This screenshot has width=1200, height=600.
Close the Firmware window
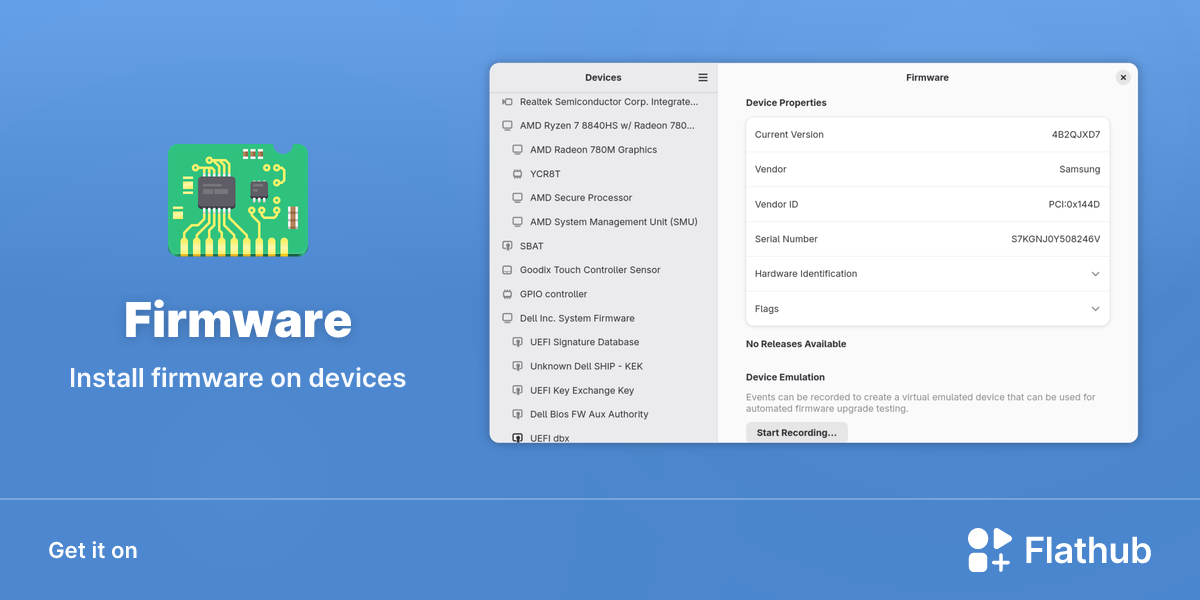click(1123, 77)
